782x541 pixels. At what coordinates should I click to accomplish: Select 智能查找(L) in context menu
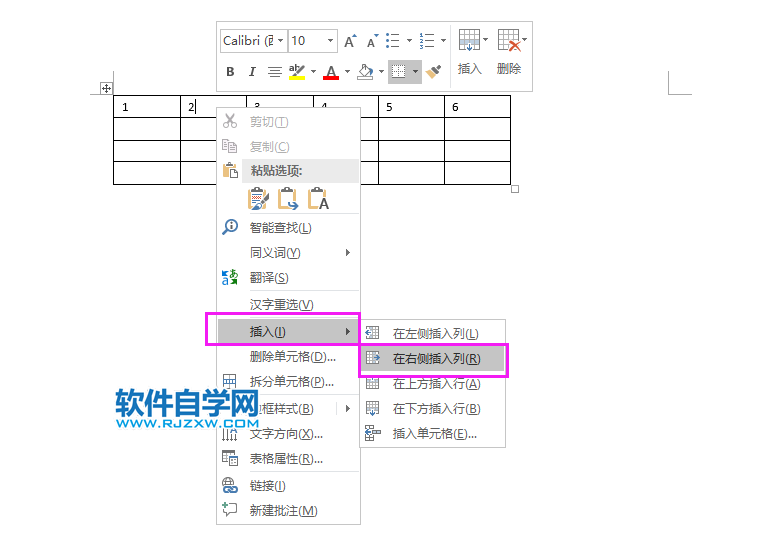tap(288, 228)
